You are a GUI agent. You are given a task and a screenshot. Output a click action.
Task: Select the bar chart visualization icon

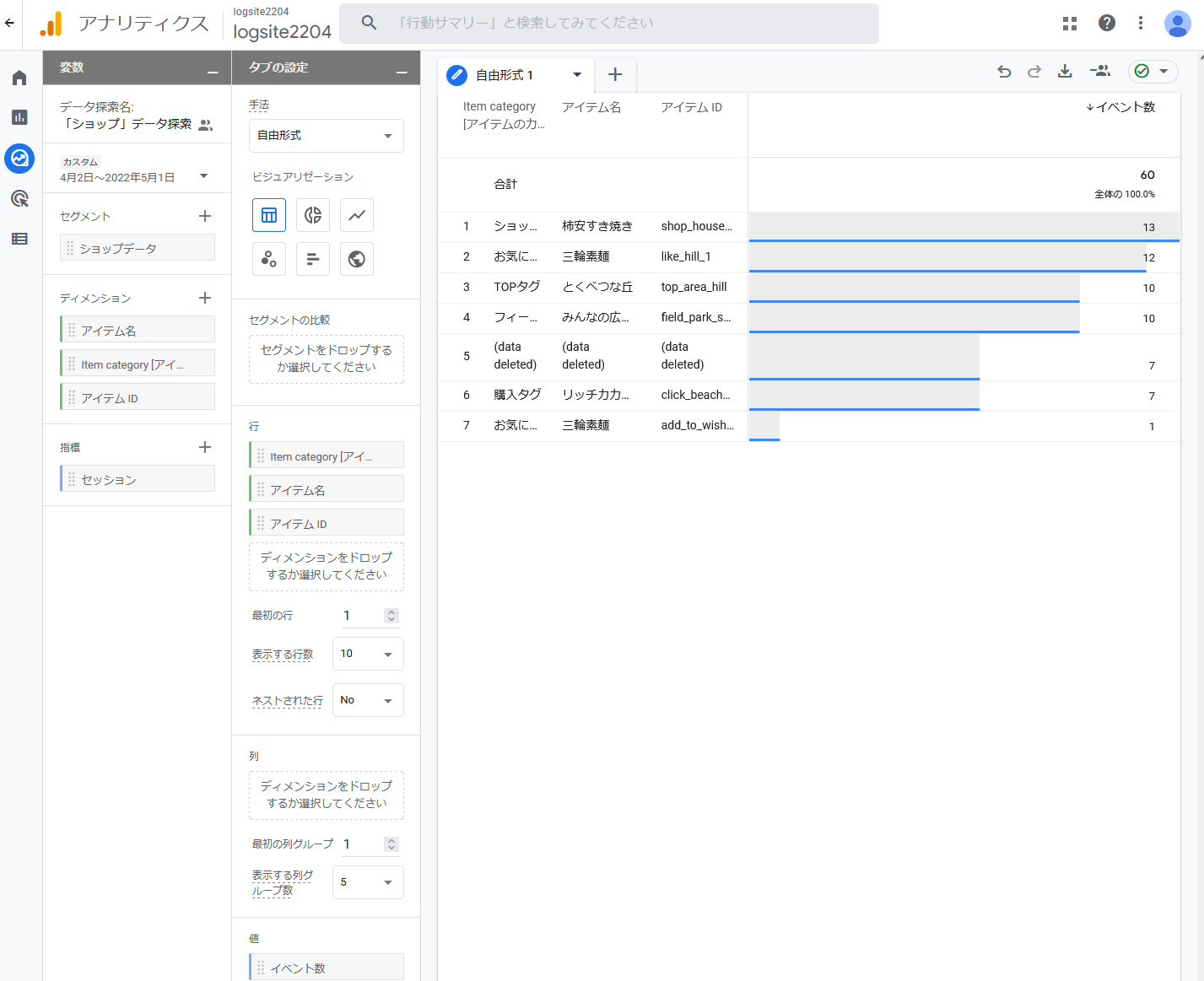coord(313,259)
